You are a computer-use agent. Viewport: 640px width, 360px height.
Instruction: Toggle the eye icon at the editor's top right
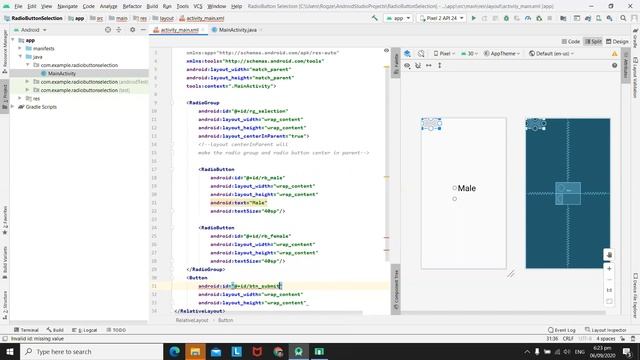(x=386, y=51)
